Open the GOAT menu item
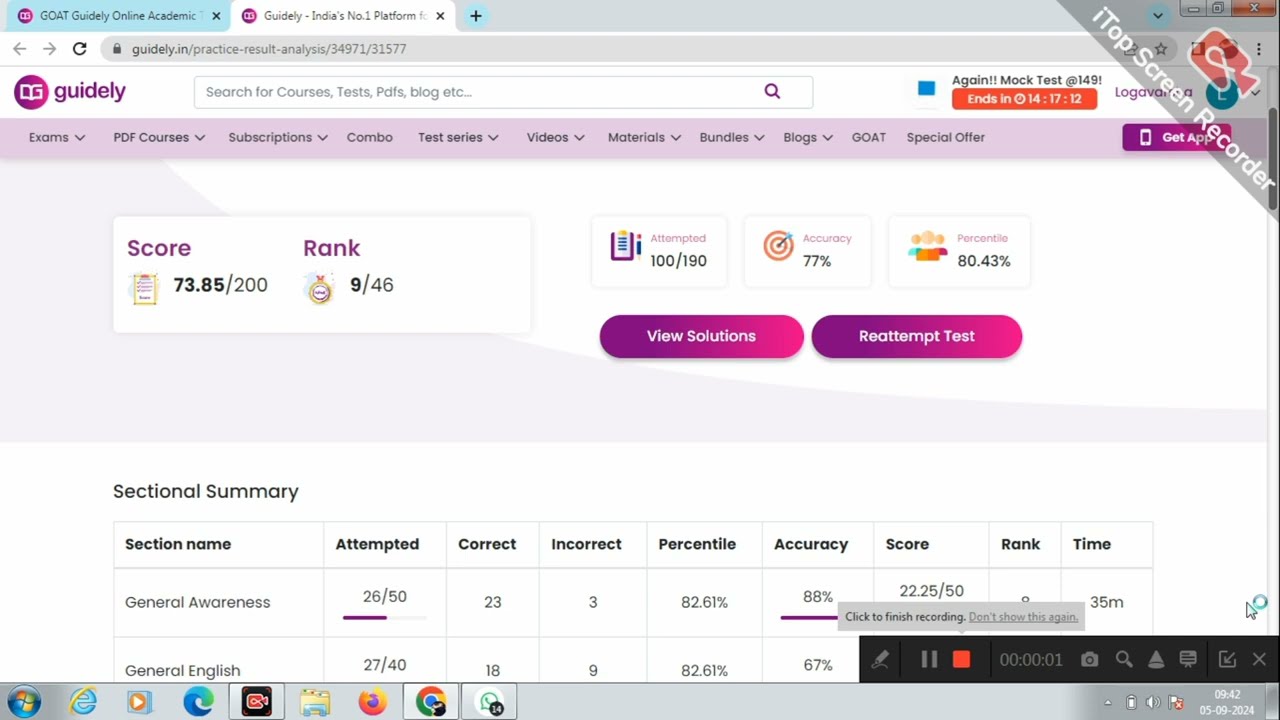 869,137
